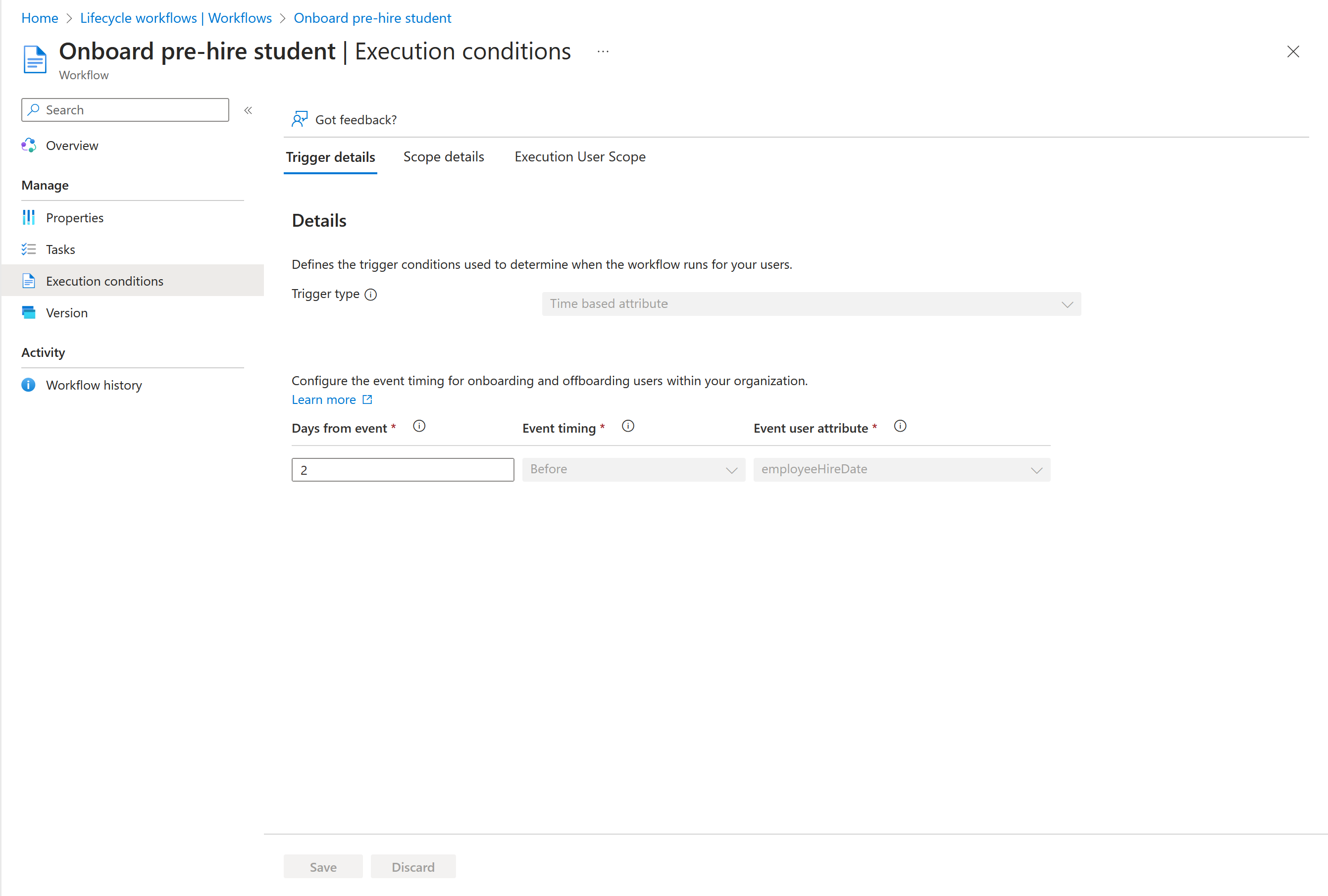The width and height of the screenshot is (1328, 896).
Task: Click the Days from event info icon
Action: (419, 426)
